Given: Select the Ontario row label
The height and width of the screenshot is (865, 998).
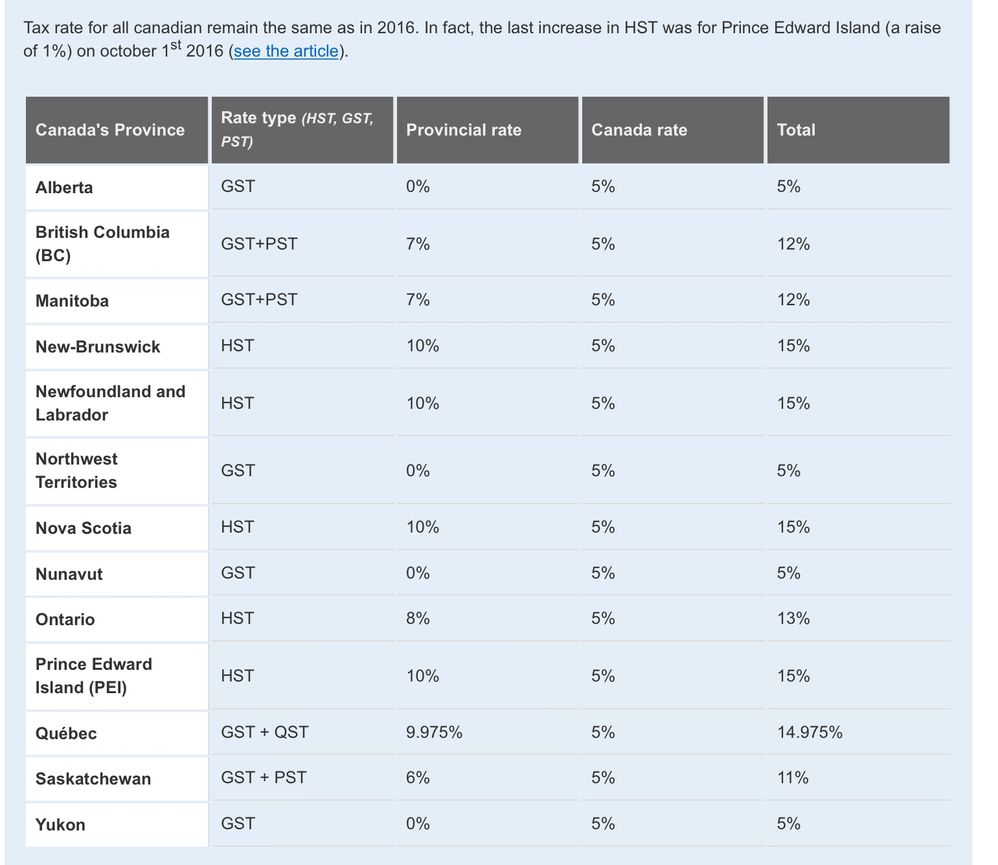Looking at the screenshot, I should click(65, 620).
